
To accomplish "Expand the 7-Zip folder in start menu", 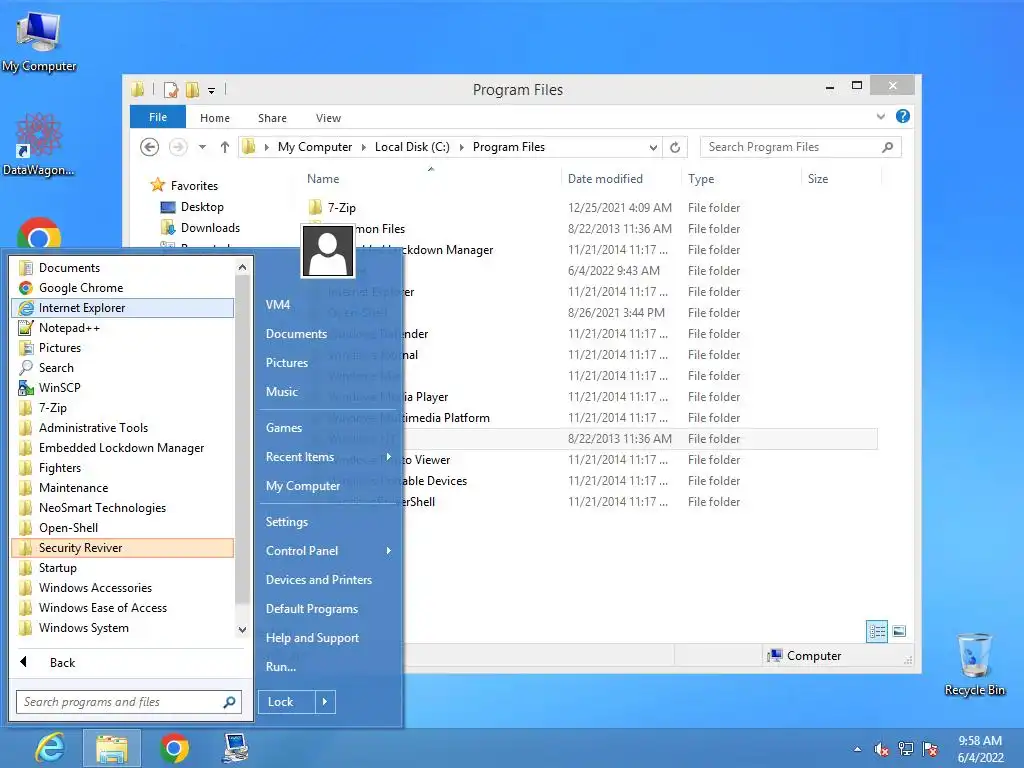I will point(123,408).
